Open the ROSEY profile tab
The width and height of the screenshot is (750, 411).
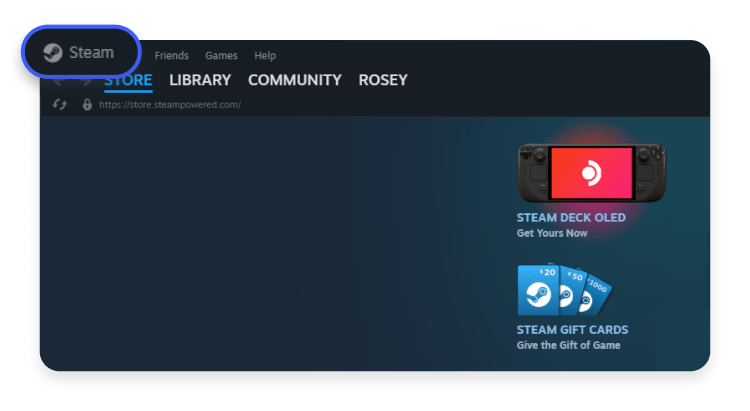(383, 80)
